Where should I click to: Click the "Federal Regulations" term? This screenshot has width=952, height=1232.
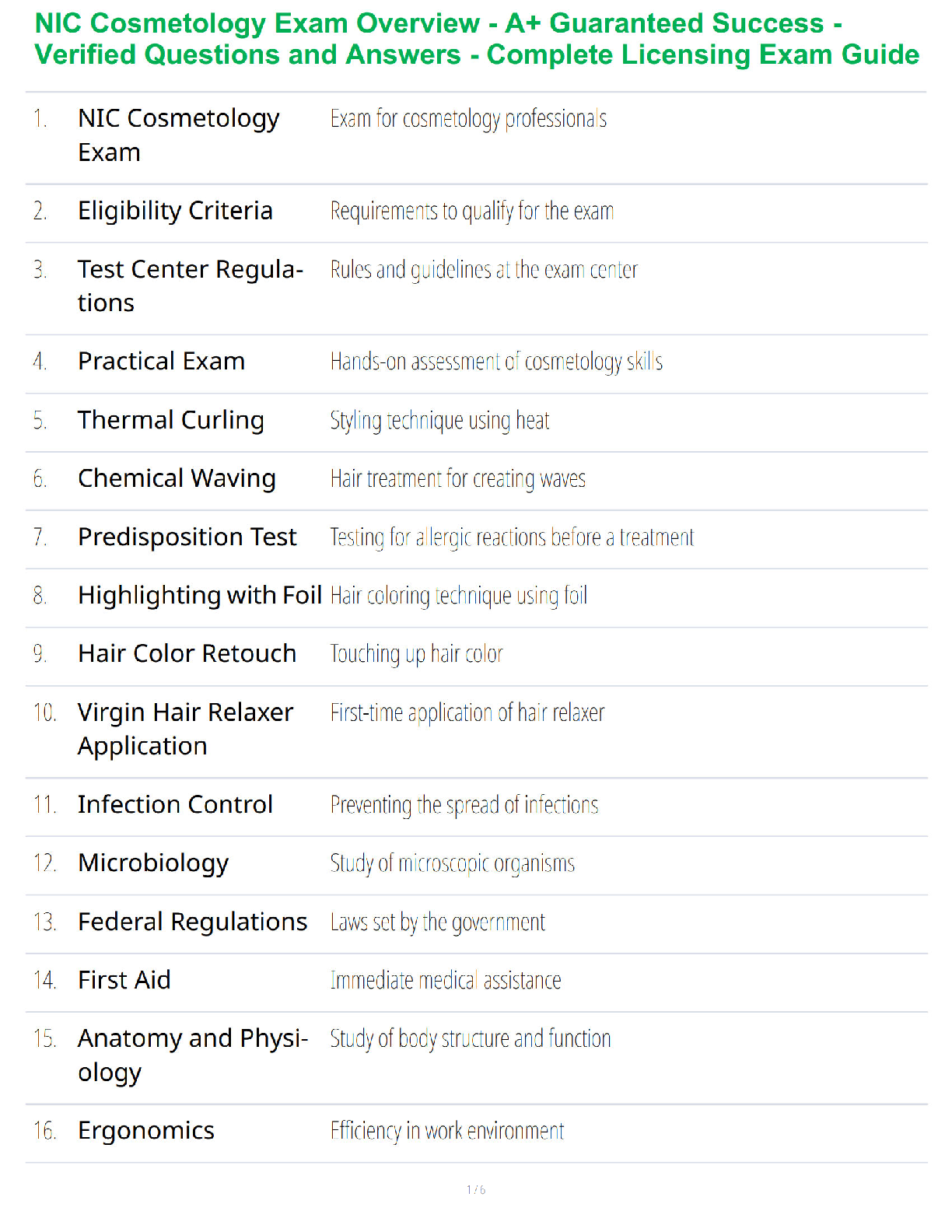click(192, 922)
